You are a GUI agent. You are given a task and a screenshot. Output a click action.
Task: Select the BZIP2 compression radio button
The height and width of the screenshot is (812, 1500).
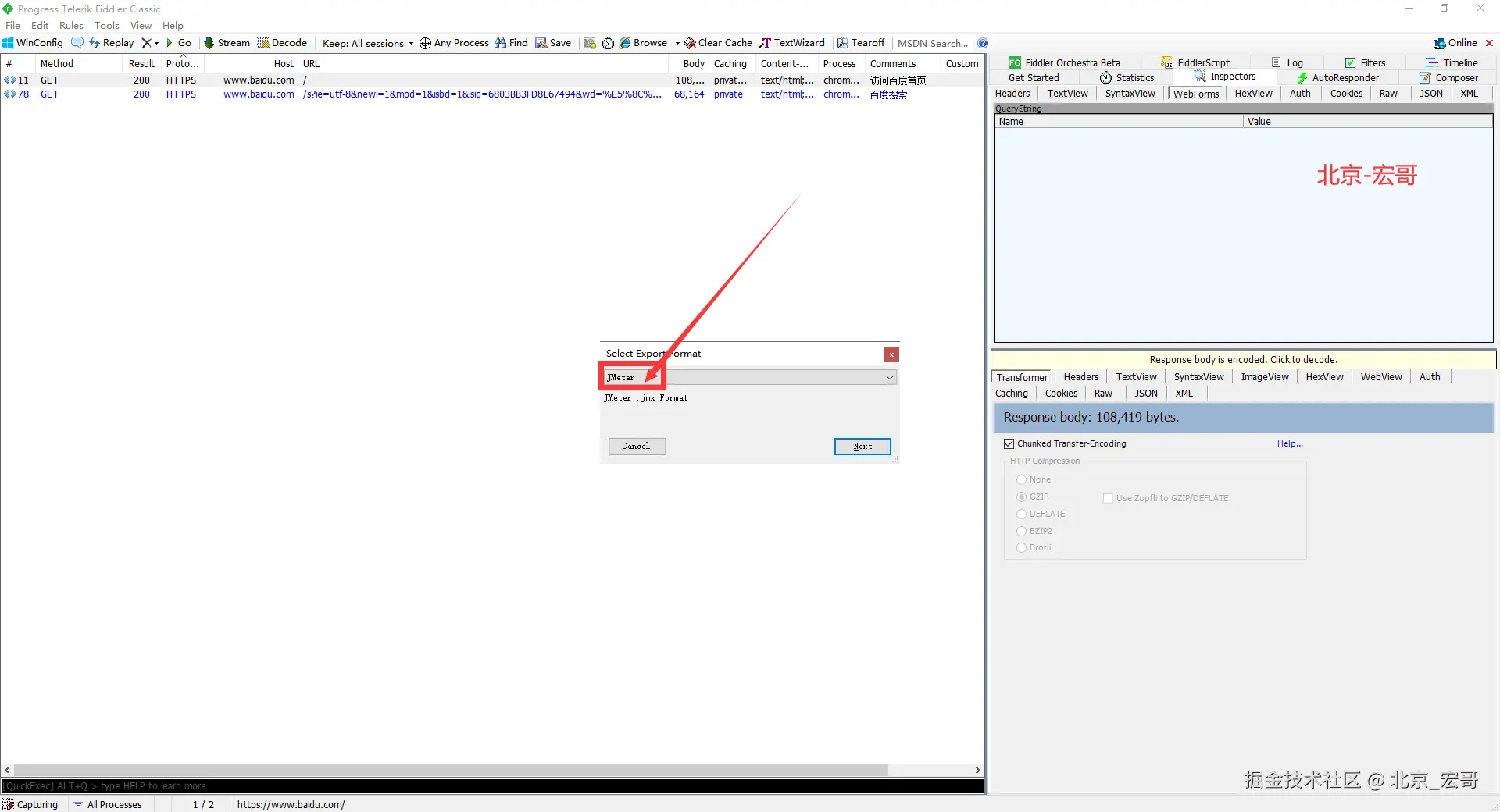(x=1021, y=531)
